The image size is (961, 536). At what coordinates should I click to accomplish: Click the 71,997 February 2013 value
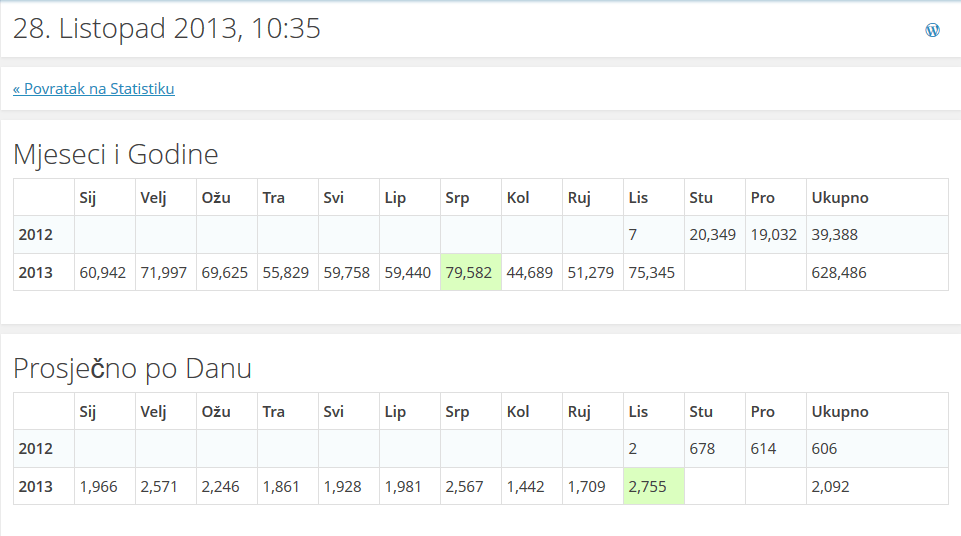164,273
